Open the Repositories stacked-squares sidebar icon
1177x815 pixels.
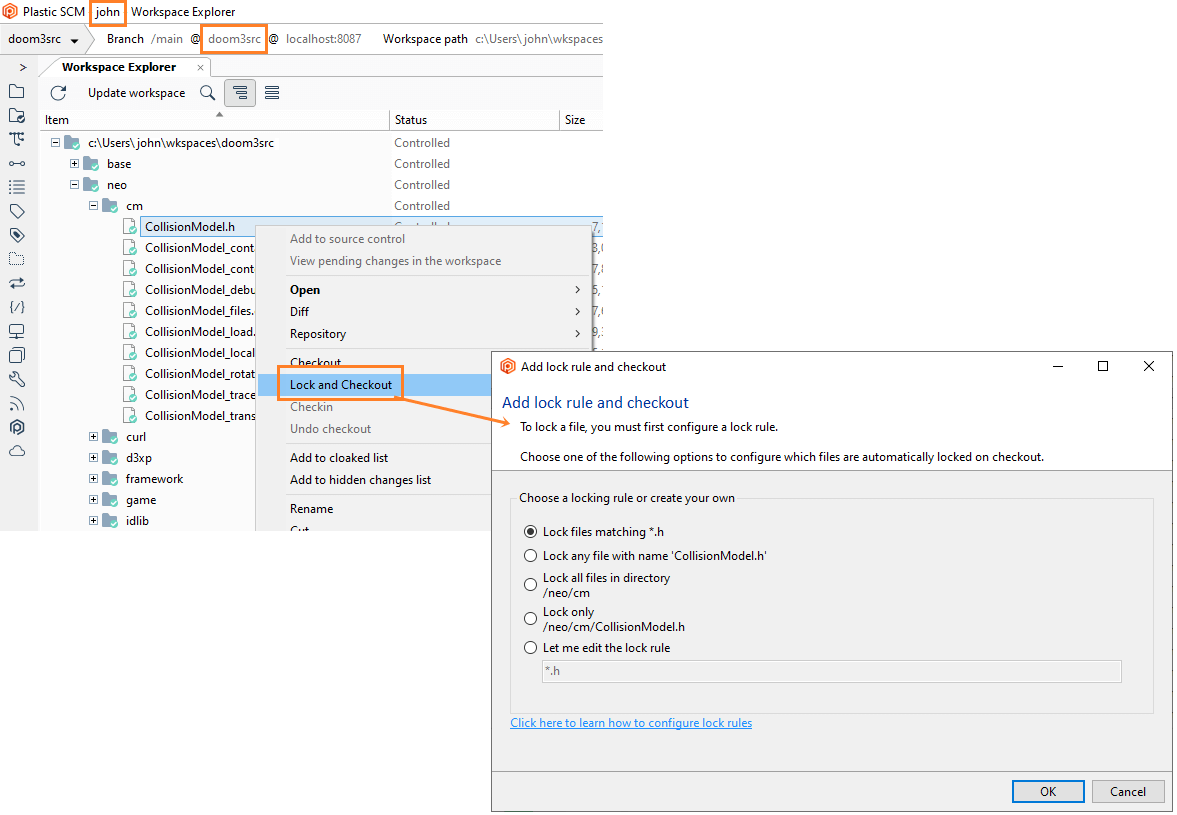pyautogui.click(x=17, y=355)
